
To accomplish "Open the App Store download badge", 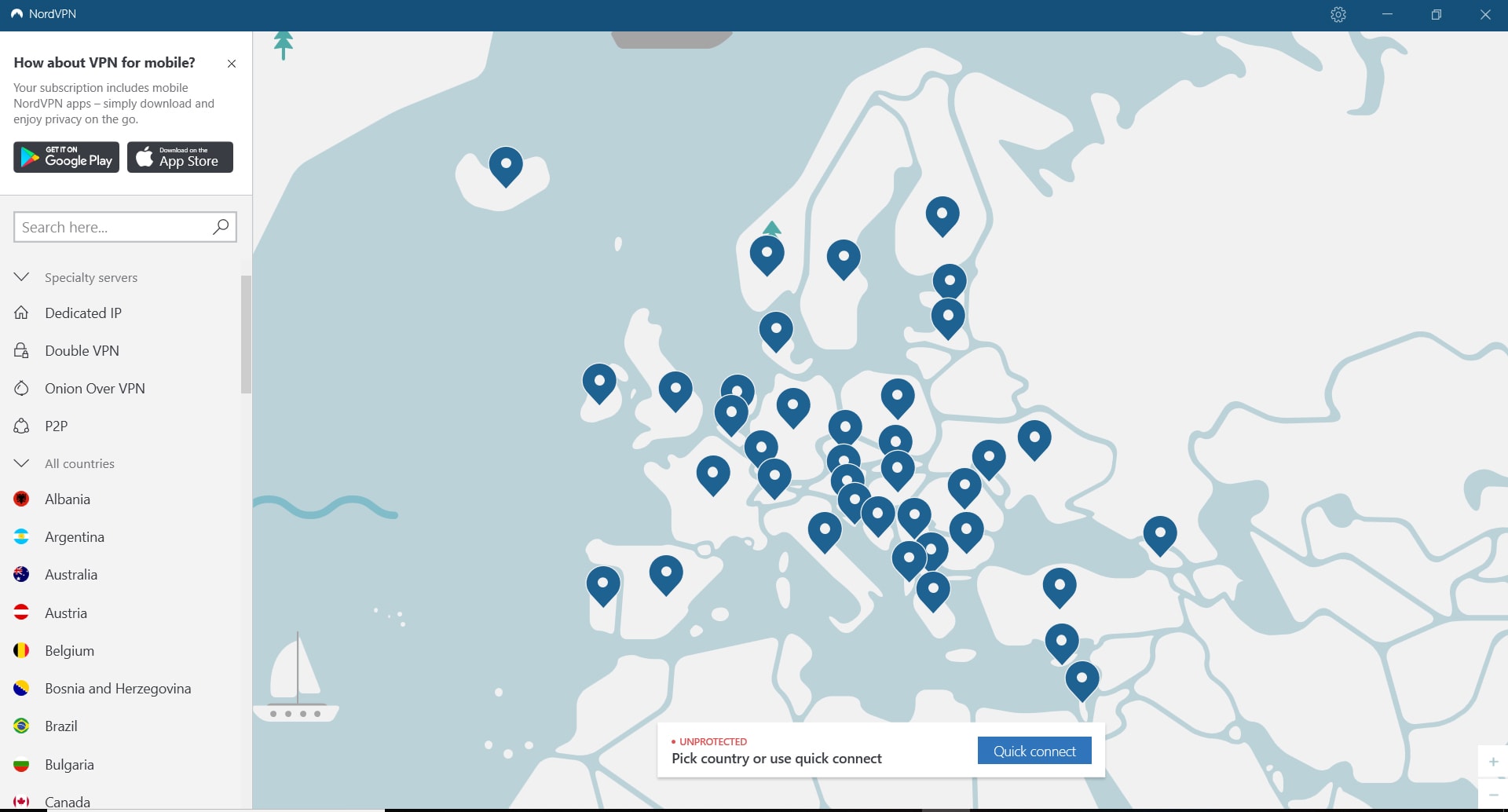I will click(180, 157).
